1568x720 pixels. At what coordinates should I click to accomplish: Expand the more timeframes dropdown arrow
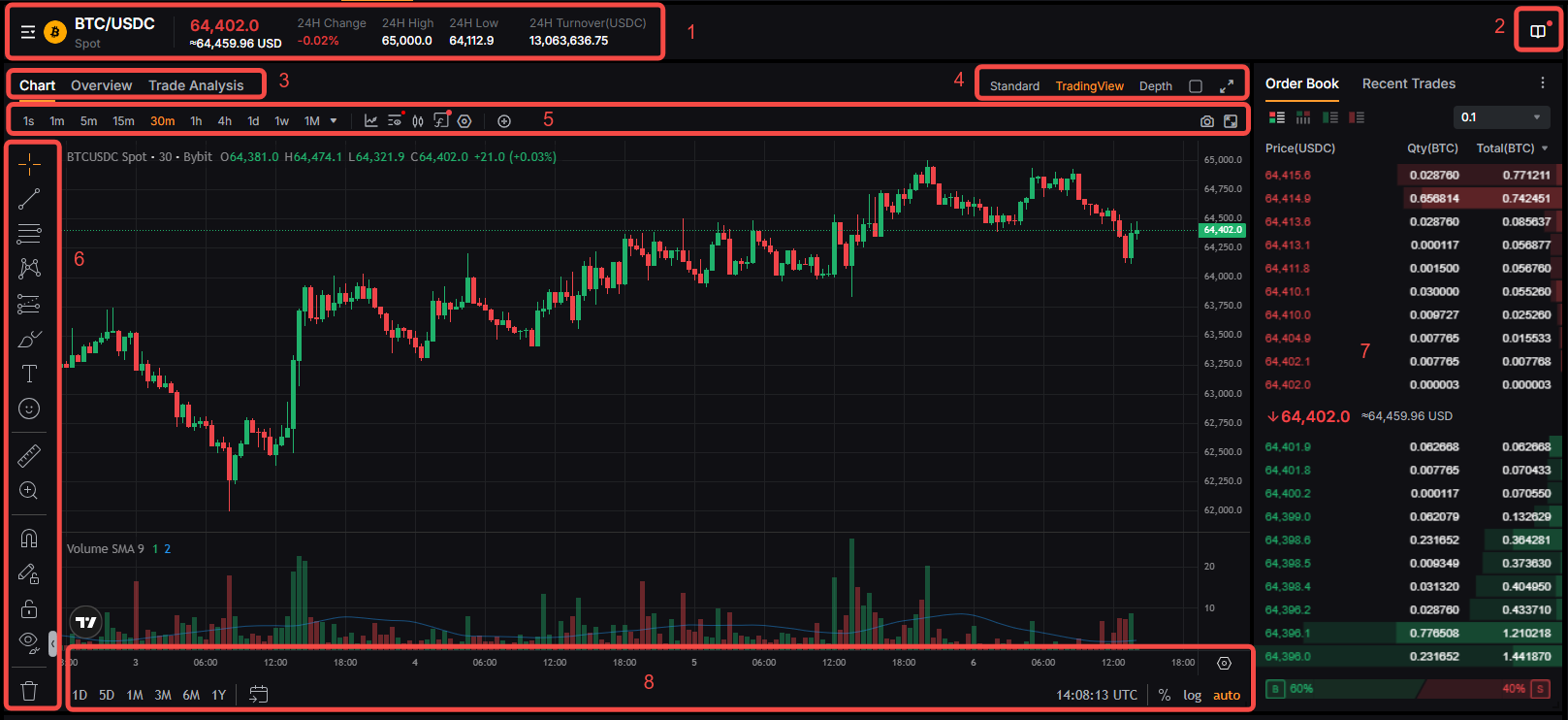click(x=334, y=121)
